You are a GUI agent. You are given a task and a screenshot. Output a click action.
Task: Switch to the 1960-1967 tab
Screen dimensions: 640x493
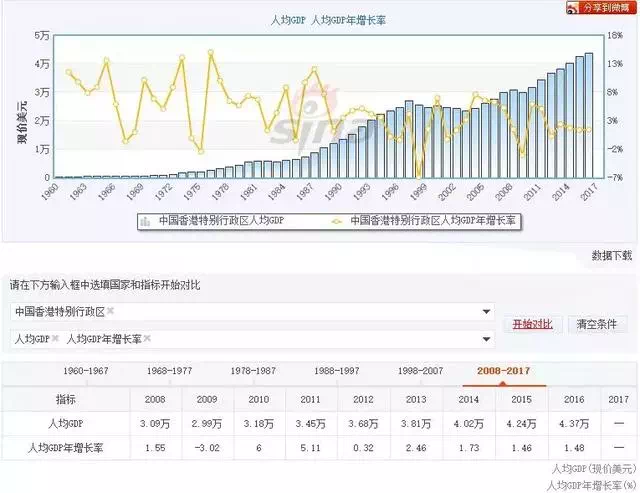[x=86, y=371]
